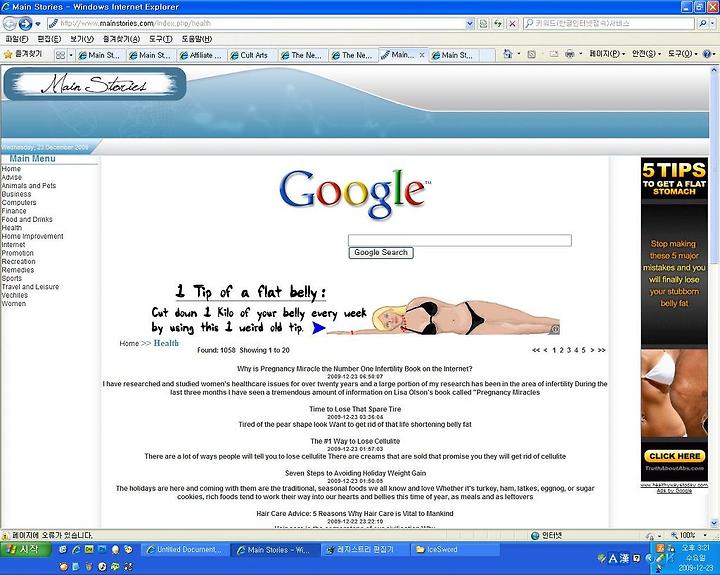Open the Food and Drinks category
The image size is (720, 575).
pos(27,220)
